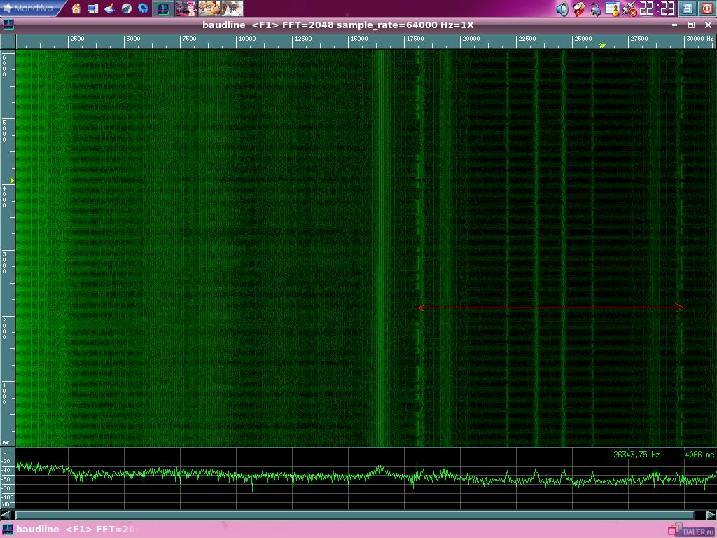Screen dimensions: 717x538
Task: Click the home folder icon in the panel
Action: click(76, 8)
